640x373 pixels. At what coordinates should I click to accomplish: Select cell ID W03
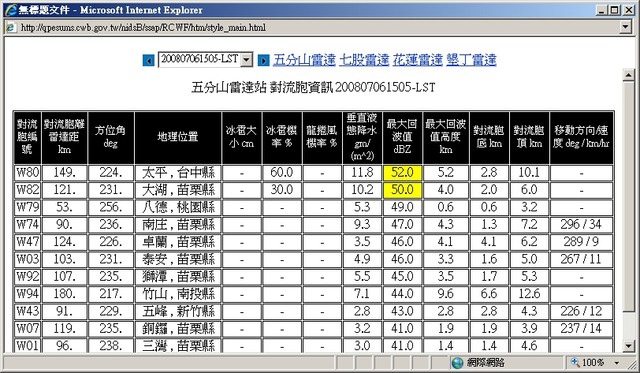27,259
